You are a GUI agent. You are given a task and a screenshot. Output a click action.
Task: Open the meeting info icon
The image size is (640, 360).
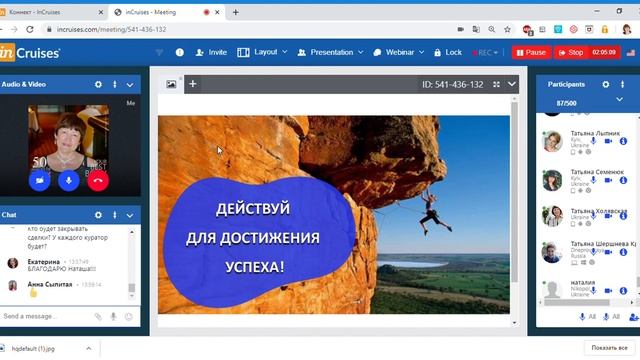pyautogui.click(x=180, y=52)
